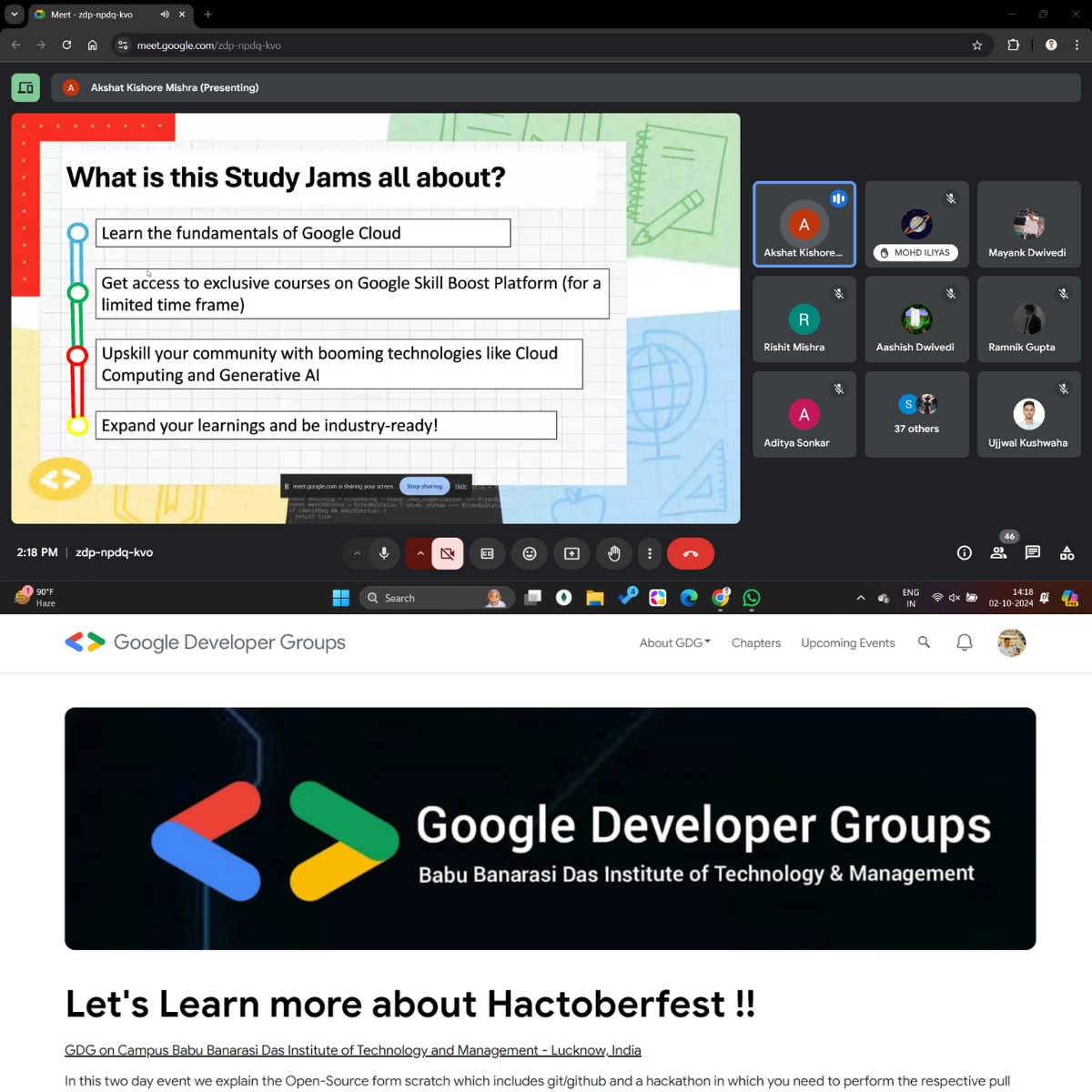Image resolution: width=1092 pixels, height=1092 pixels.
Task: Click the Google Developer Groups logo
Action: [206, 642]
